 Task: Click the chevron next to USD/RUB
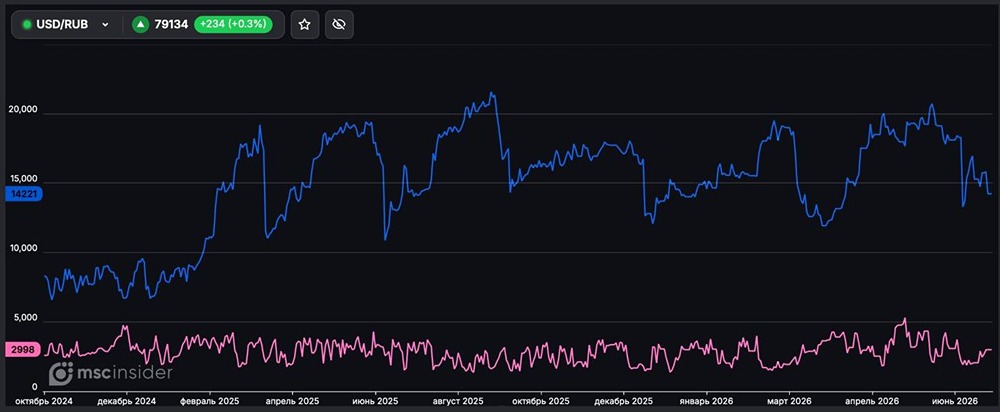(x=106, y=25)
